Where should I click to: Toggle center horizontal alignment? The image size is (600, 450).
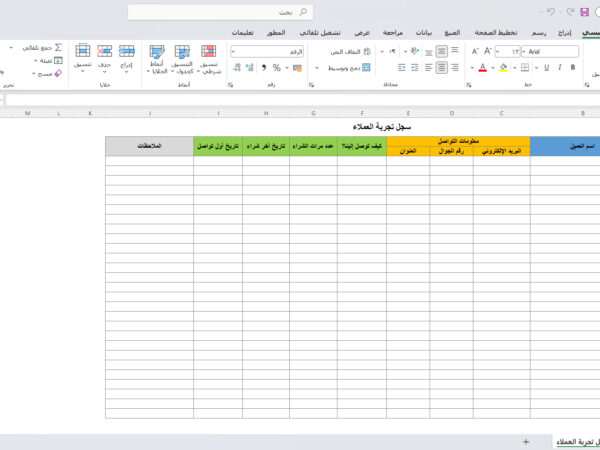click(x=441, y=68)
